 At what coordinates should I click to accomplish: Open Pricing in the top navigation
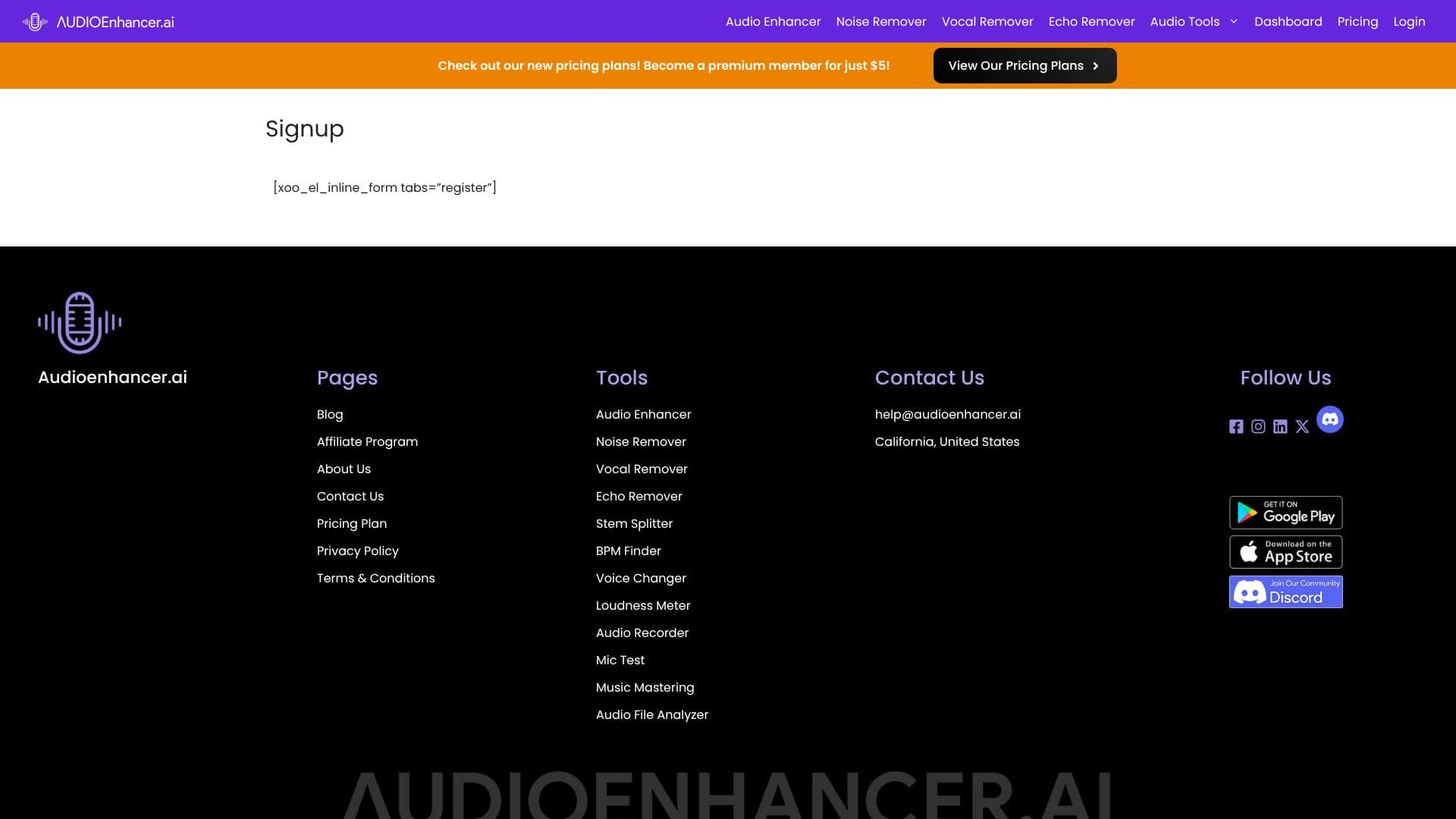(x=1357, y=21)
